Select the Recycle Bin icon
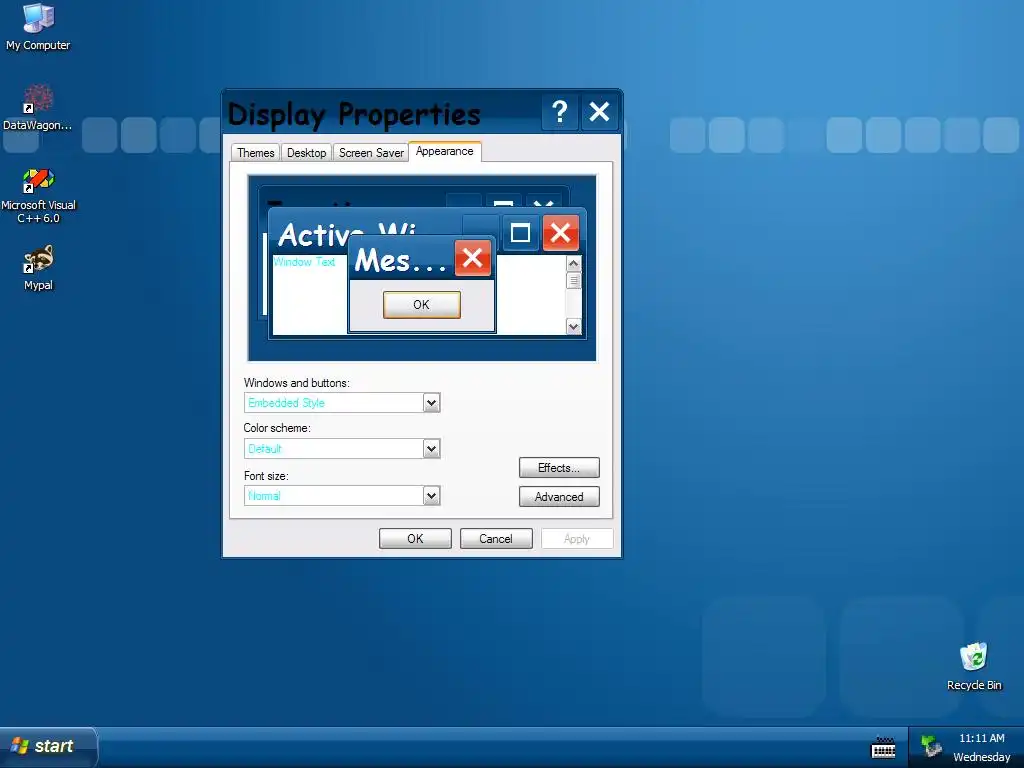This screenshot has width=1024, height=768. 974,666
